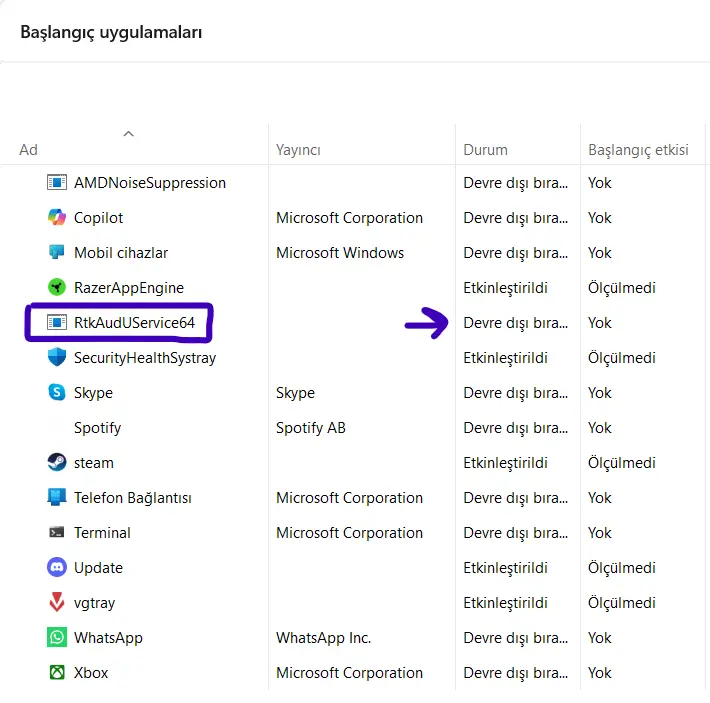
Task: Select the steam entry name
Action: [94, 463]
